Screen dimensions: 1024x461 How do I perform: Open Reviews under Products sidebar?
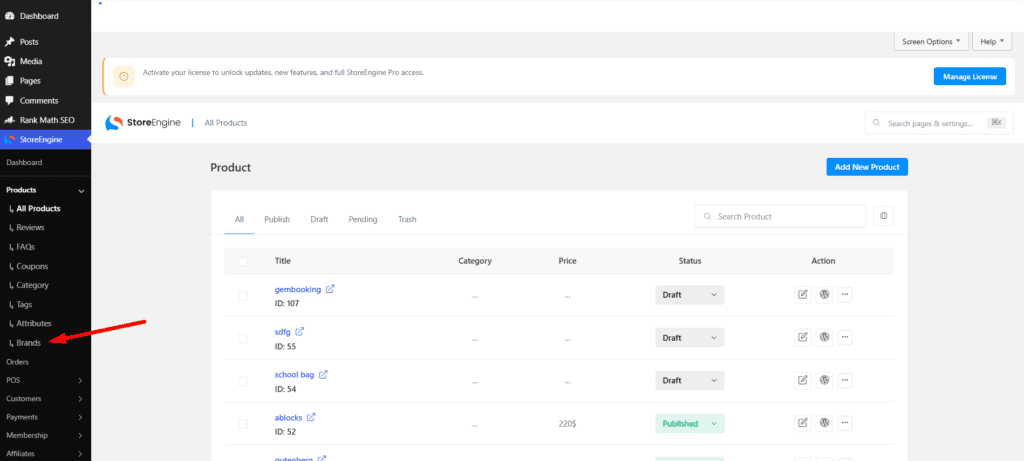30,227
